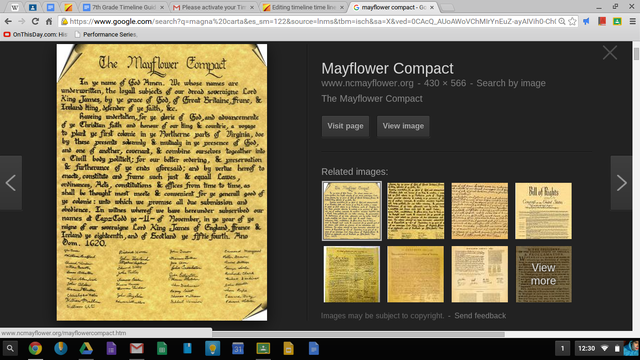Open Google Sheets from the shelf
The width and height of the screenshot is (640, 360).
[162, 349]
